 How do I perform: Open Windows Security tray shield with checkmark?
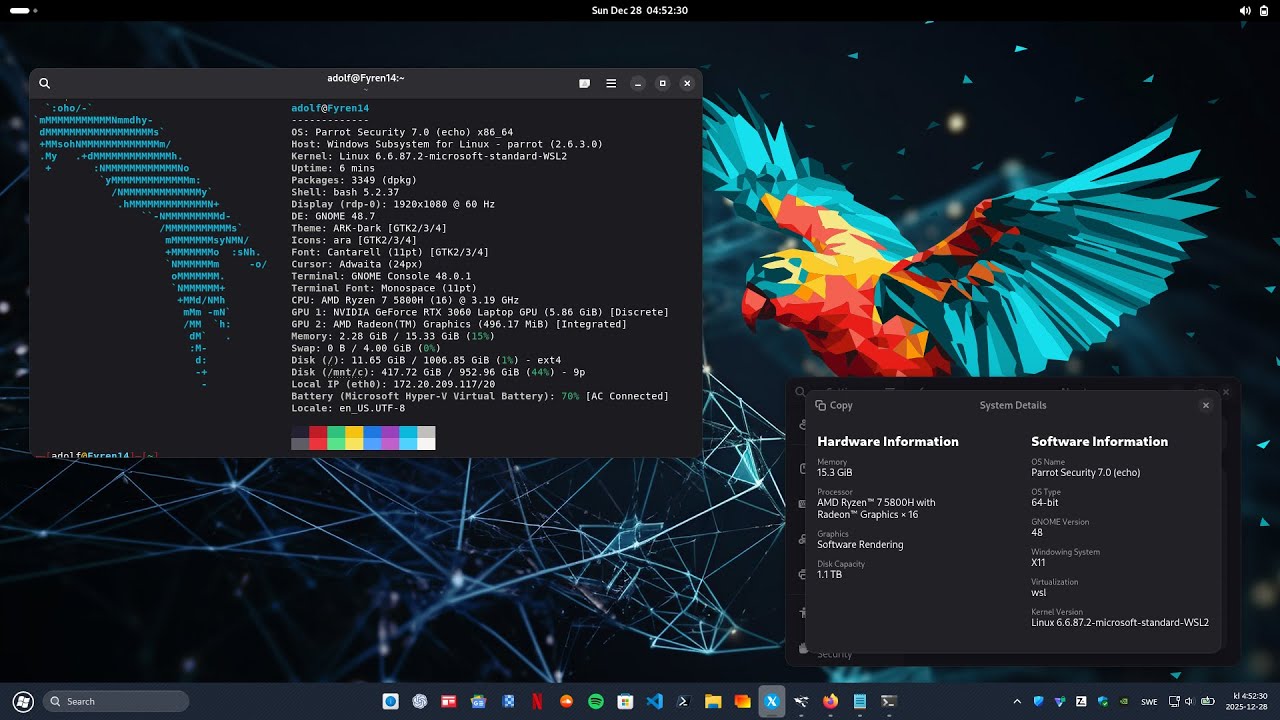click(x=1103, y=701)
